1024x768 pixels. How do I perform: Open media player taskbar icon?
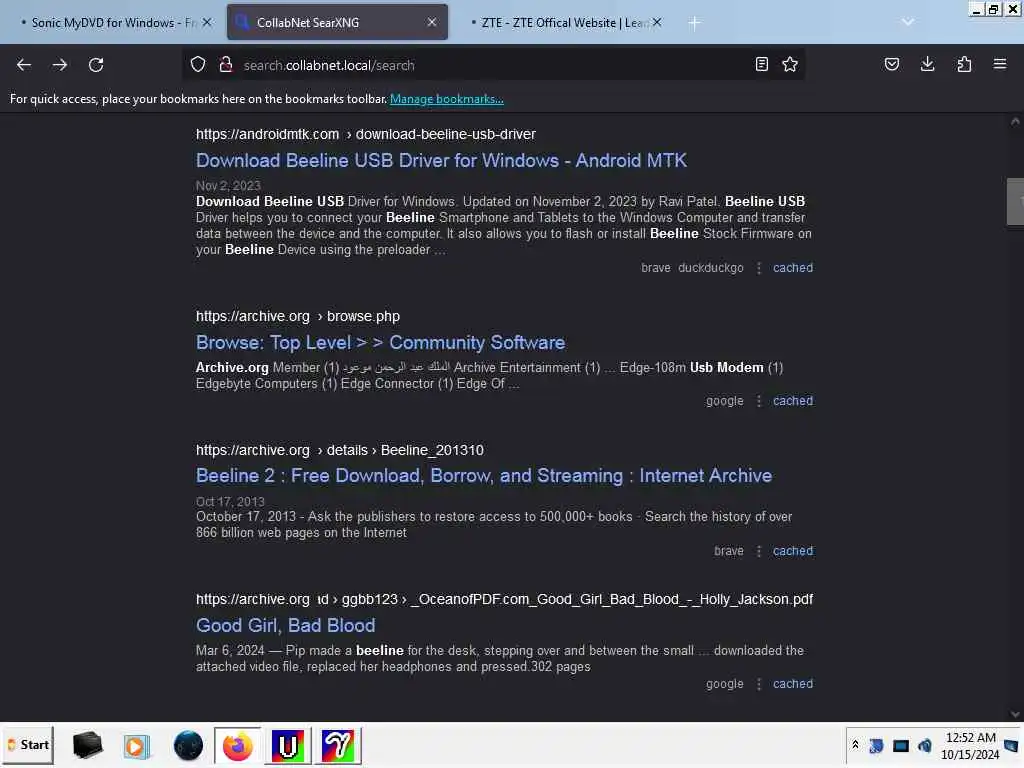click(136, 745)
